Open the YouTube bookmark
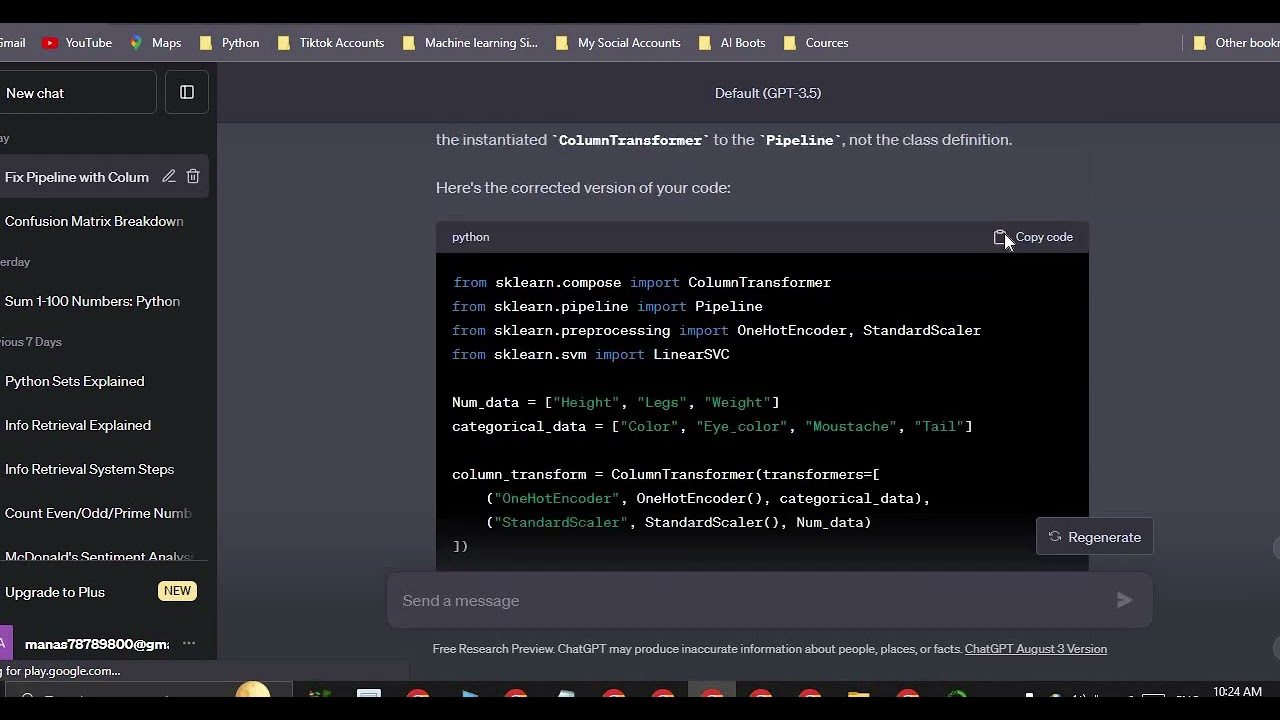 [x=77, y=43]
